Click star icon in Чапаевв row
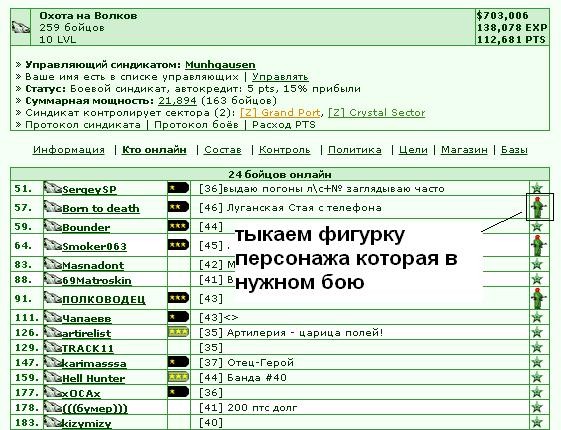 [537, 317]
